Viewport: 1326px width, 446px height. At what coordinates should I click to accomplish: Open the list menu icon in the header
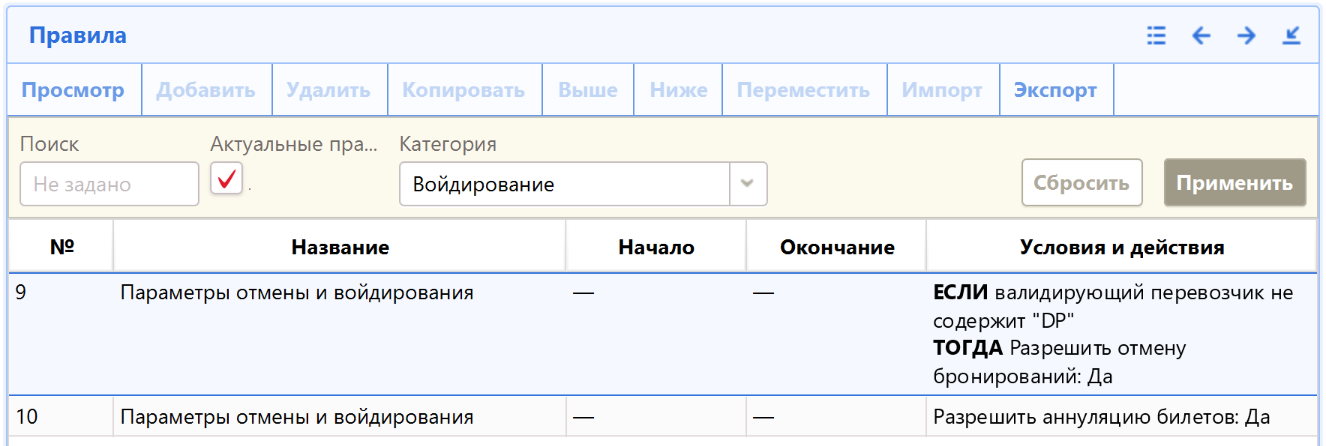1156,36
